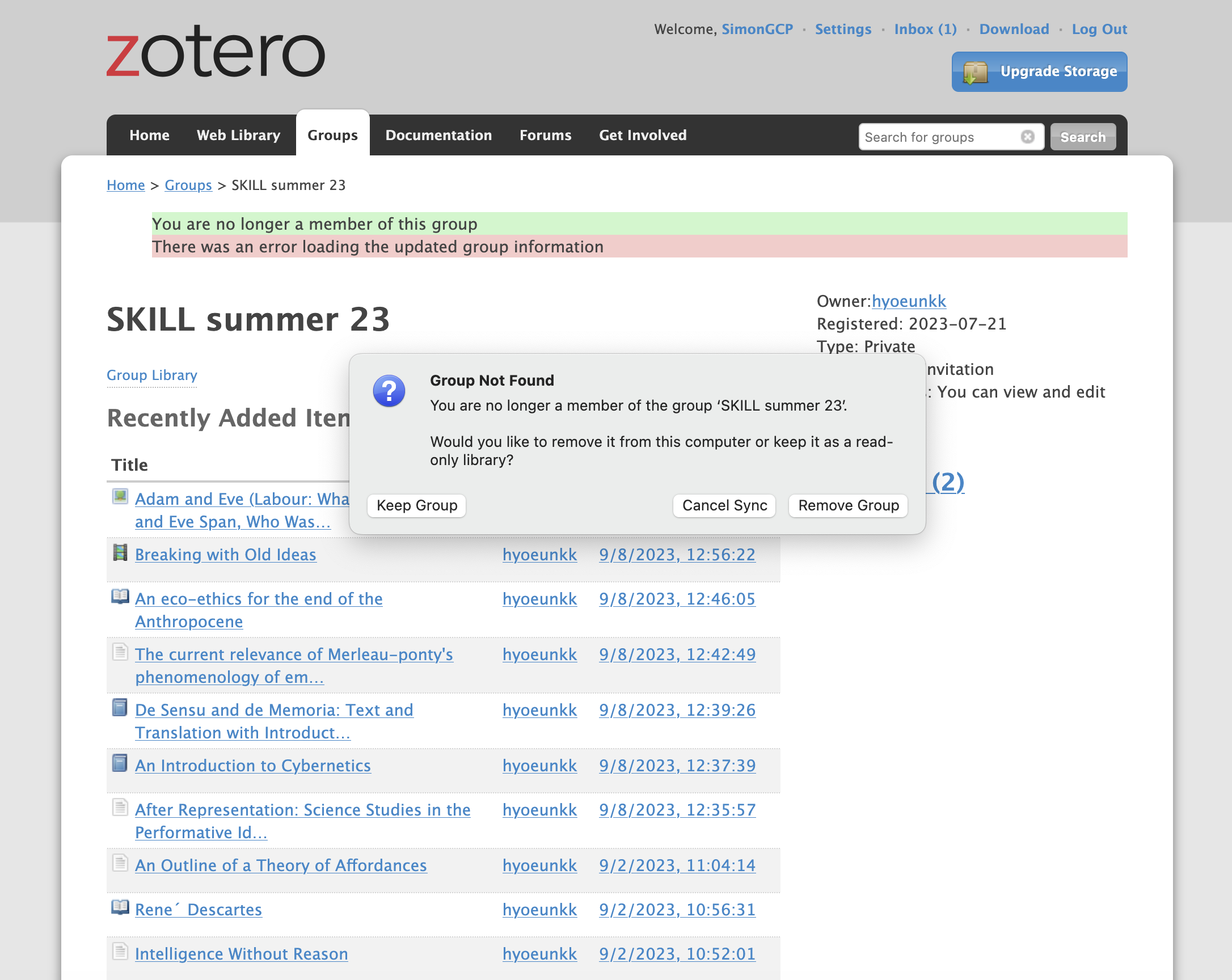1232x980 pixels.
Task: Open the Group Library link
Action: click(x=152, y=375)
